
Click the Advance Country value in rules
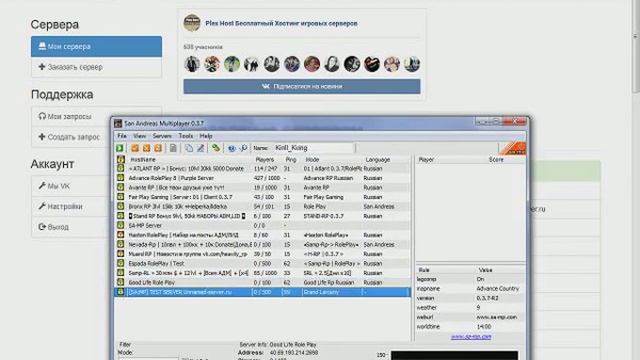click(x=498, y=289)
